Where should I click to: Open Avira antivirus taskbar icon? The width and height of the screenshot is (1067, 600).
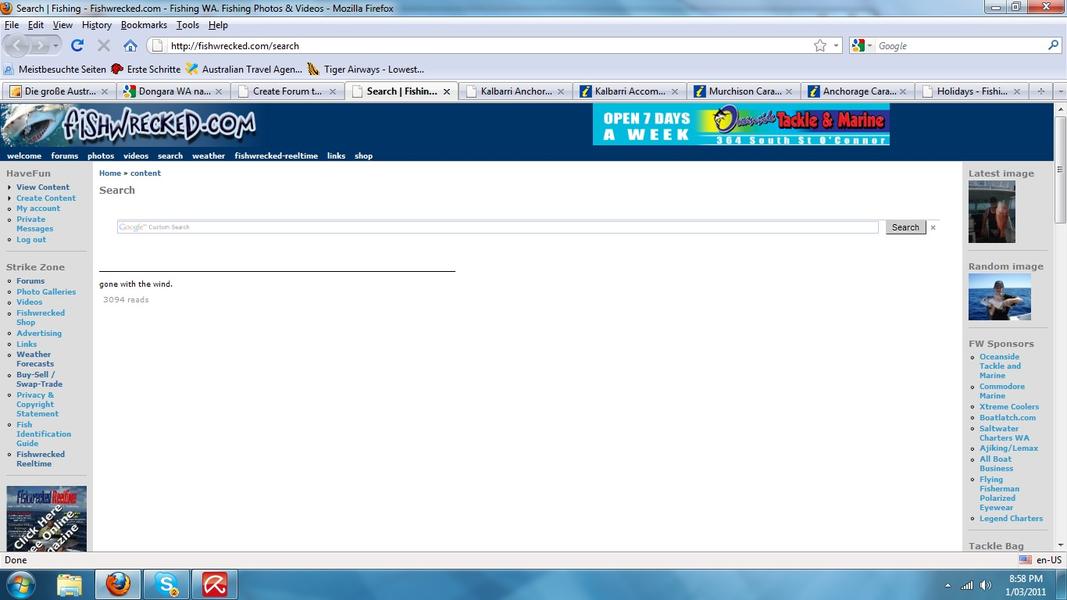pyautogui.click(x=215, y=584)
